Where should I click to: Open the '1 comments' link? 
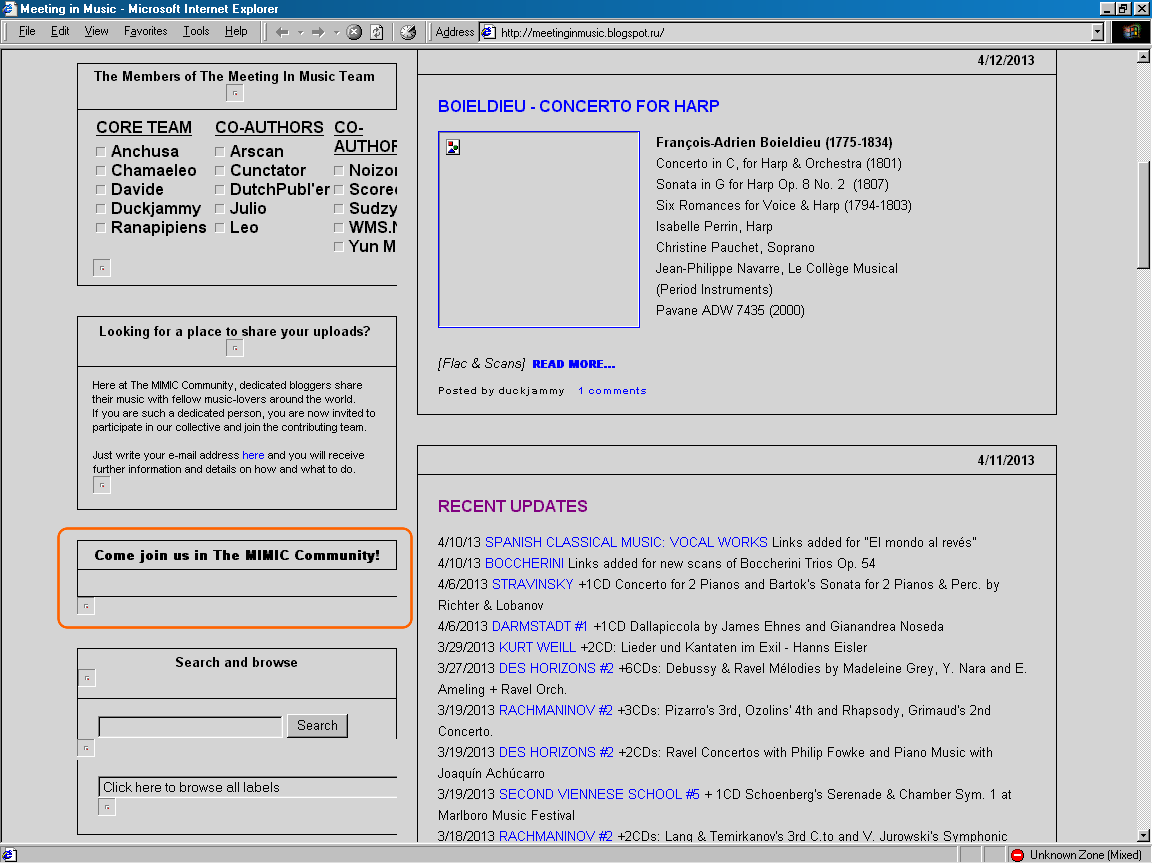pyautogui.click(x=612, y=391)
